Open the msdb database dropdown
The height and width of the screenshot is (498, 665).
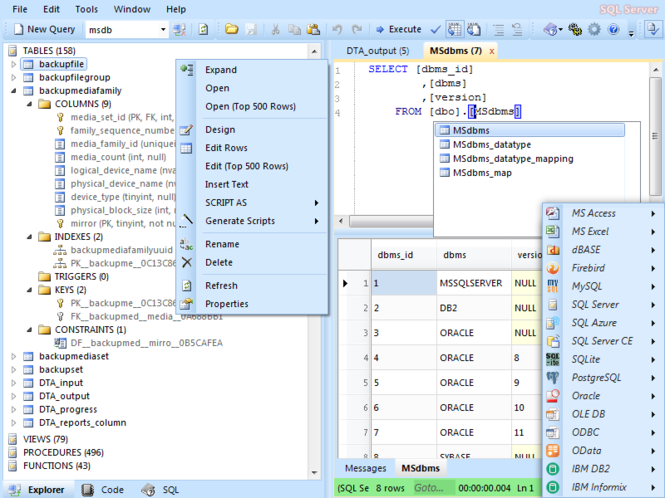pyautogui.click(x=163, y=30)
